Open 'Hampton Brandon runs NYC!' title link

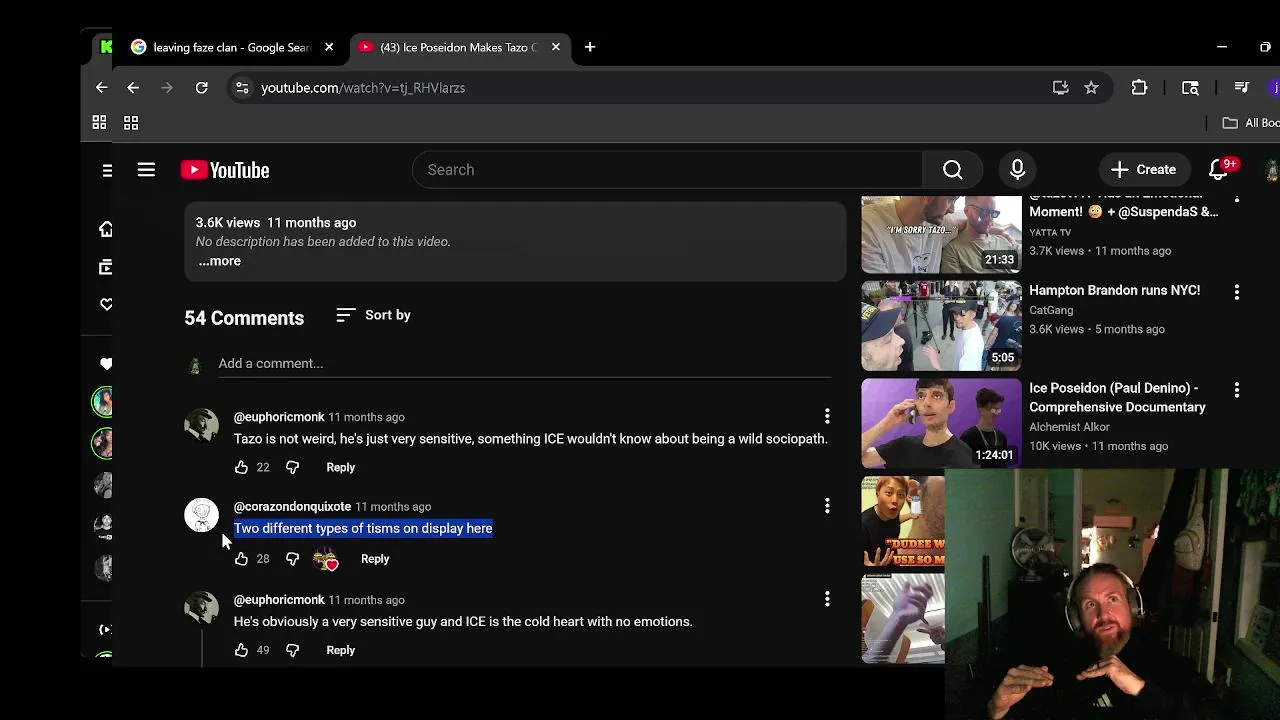pos(1114,290)
